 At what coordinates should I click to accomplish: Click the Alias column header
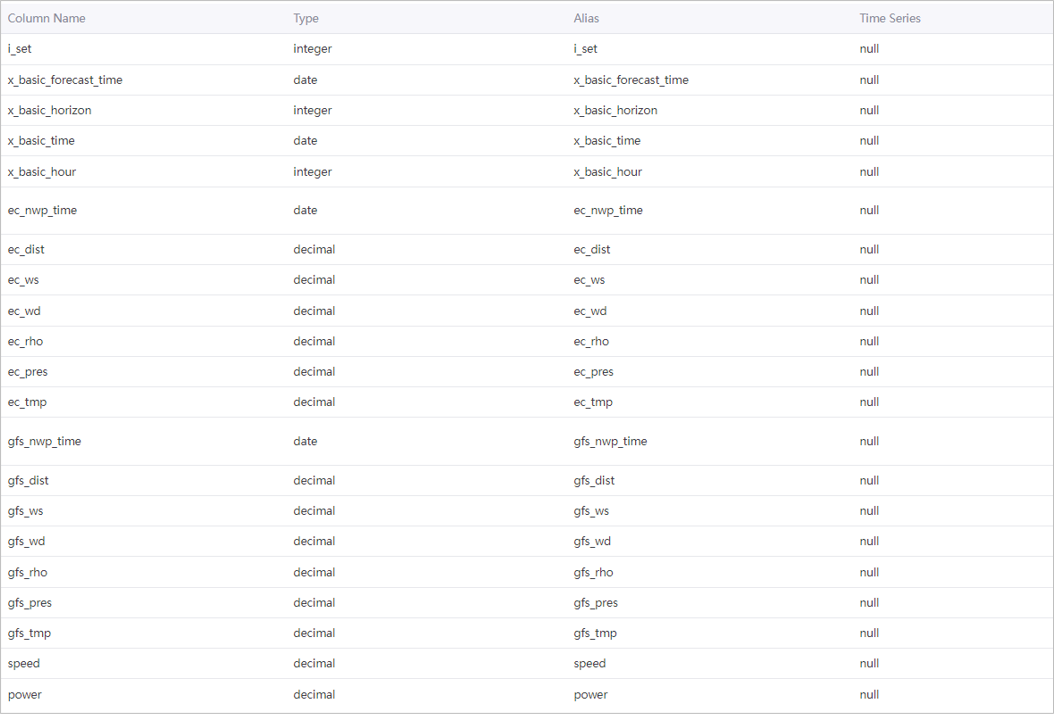click(x=587, y=18)
